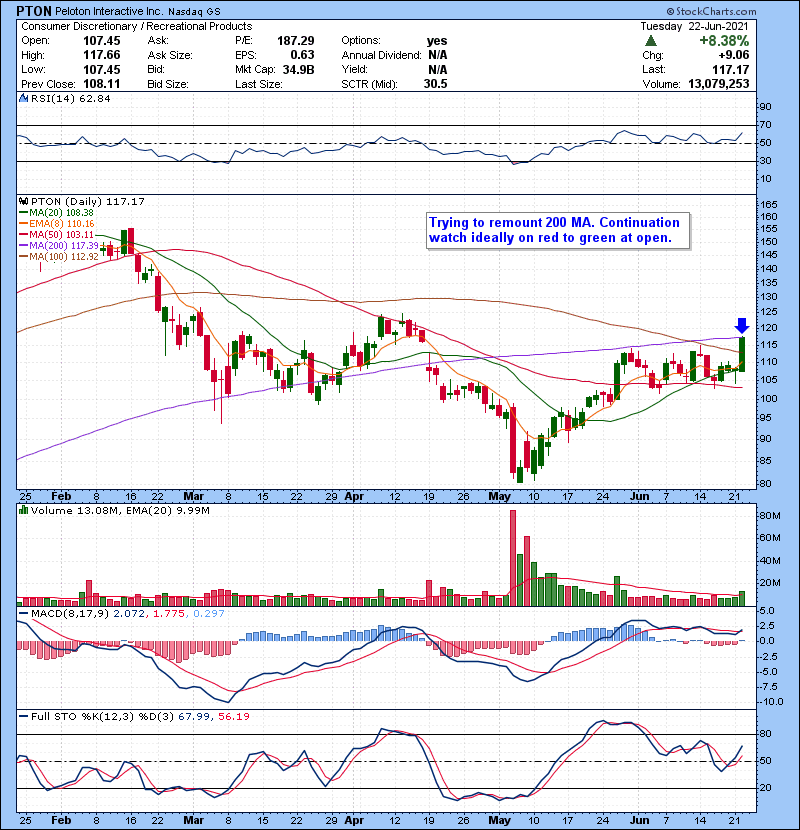Click the Jun label on price chart date axis
The width and height of the screenshot is (800, 830).
coord(639,497)
